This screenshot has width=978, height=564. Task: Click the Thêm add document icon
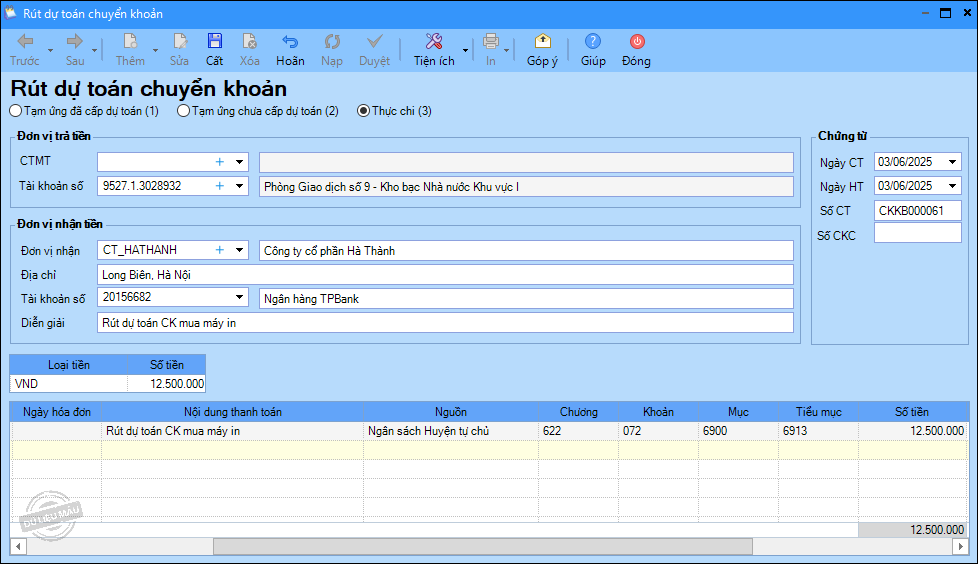coord(130,42)
